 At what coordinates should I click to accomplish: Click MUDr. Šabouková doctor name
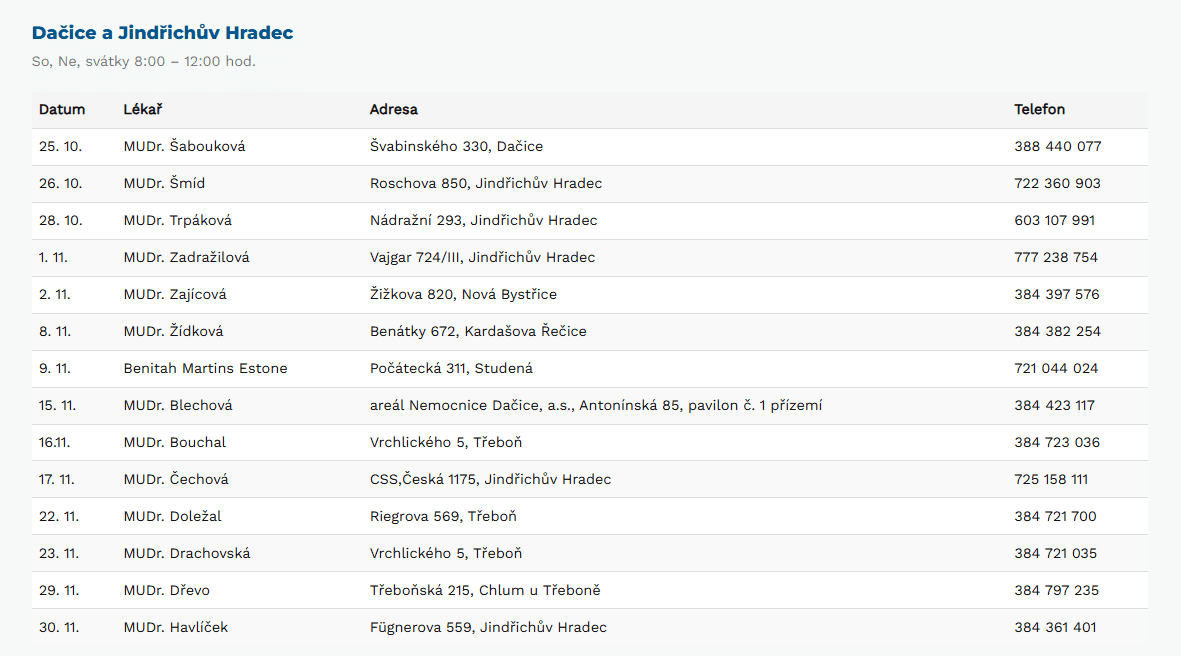point(184,147)
